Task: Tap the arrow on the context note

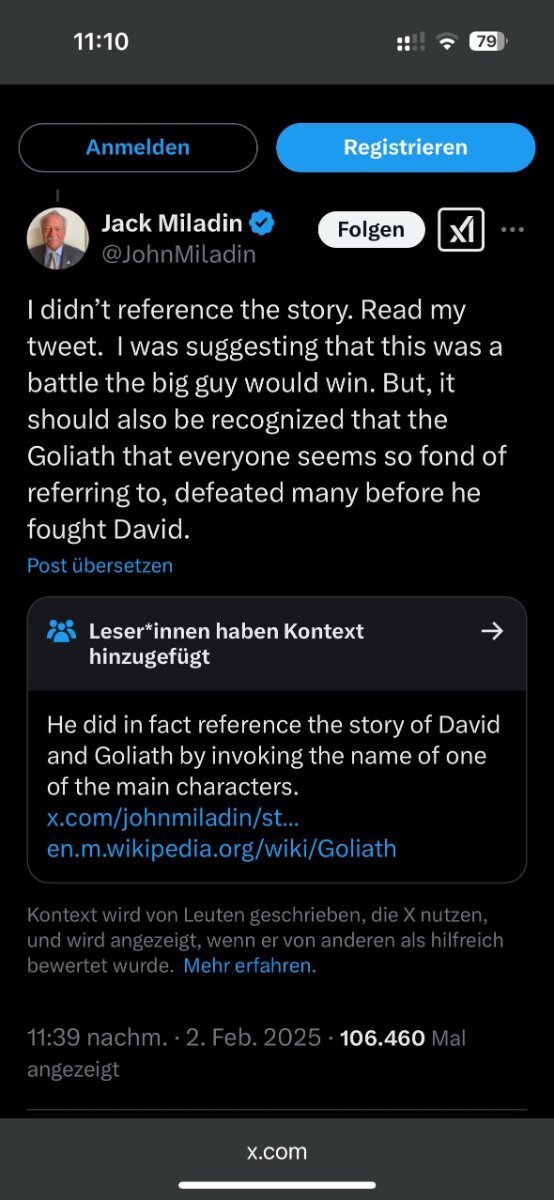Action: 491,631
